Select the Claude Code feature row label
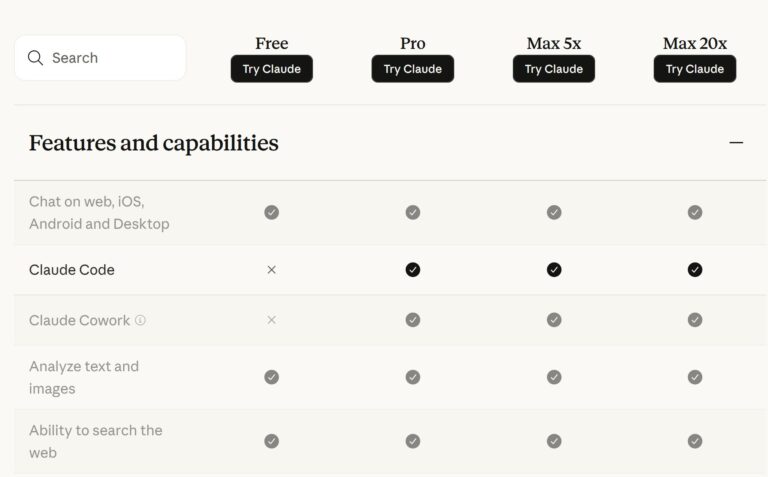 [72, 270]
